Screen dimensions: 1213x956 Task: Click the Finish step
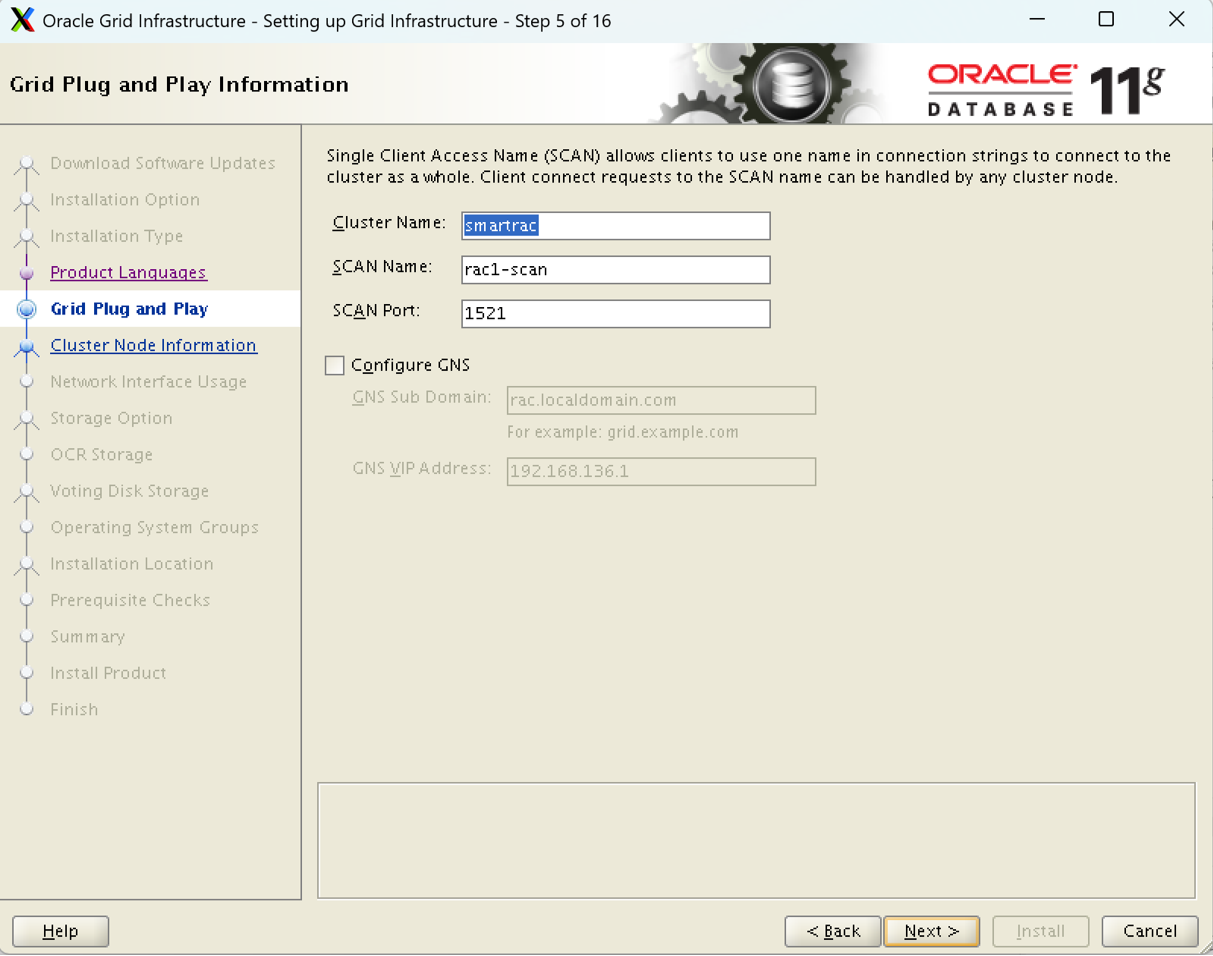click(x=74, y=710)
